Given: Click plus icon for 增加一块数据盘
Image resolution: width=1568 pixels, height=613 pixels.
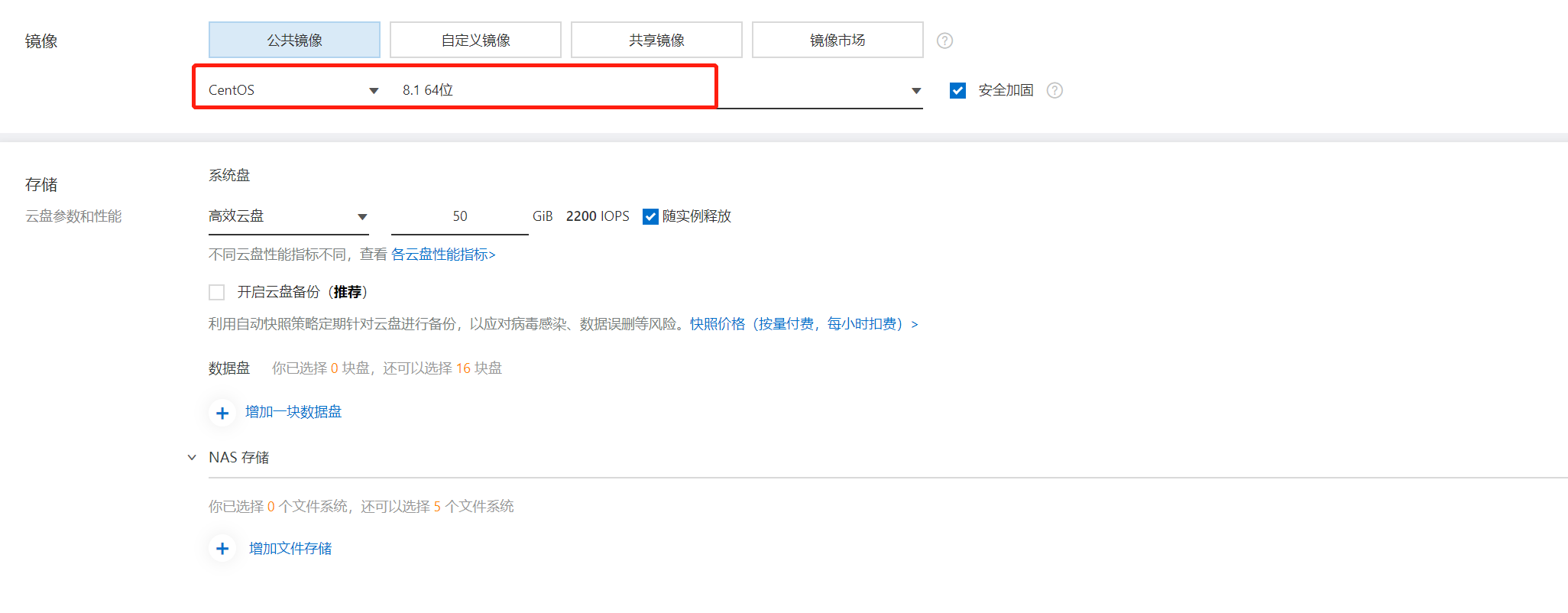Looking at the screenshot, I should click(x=222, y=413).
